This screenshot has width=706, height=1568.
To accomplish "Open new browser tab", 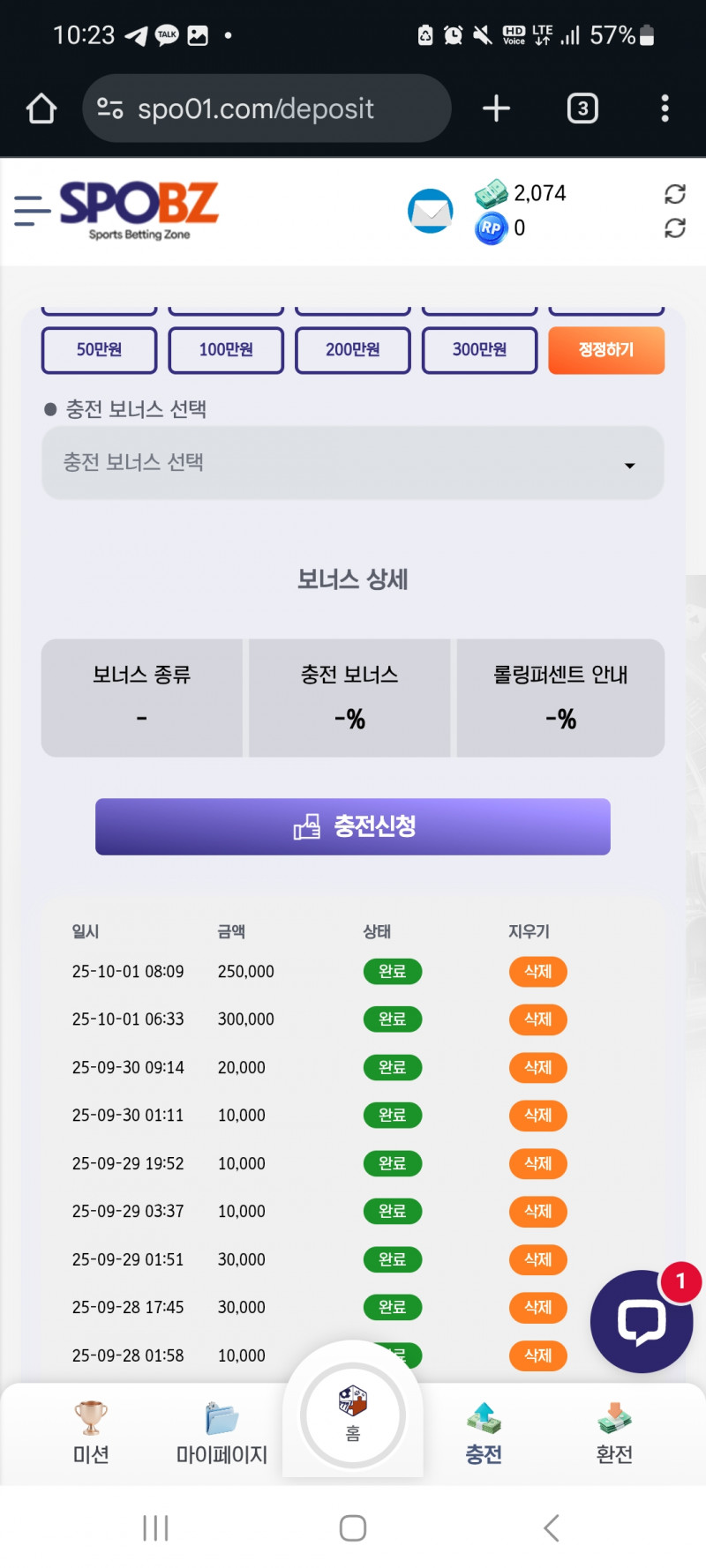I will [x=496, y=108].
